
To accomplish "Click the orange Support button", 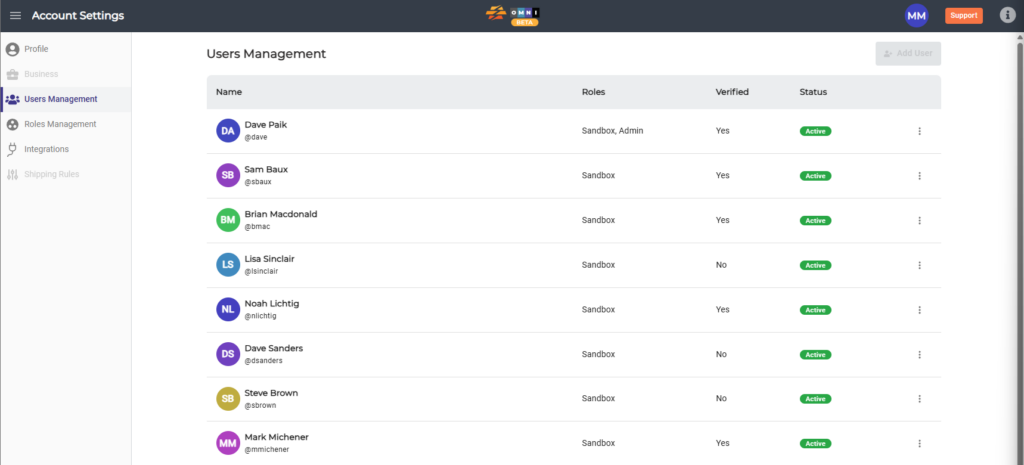I will pyautogui.click(x=963, y=16).
